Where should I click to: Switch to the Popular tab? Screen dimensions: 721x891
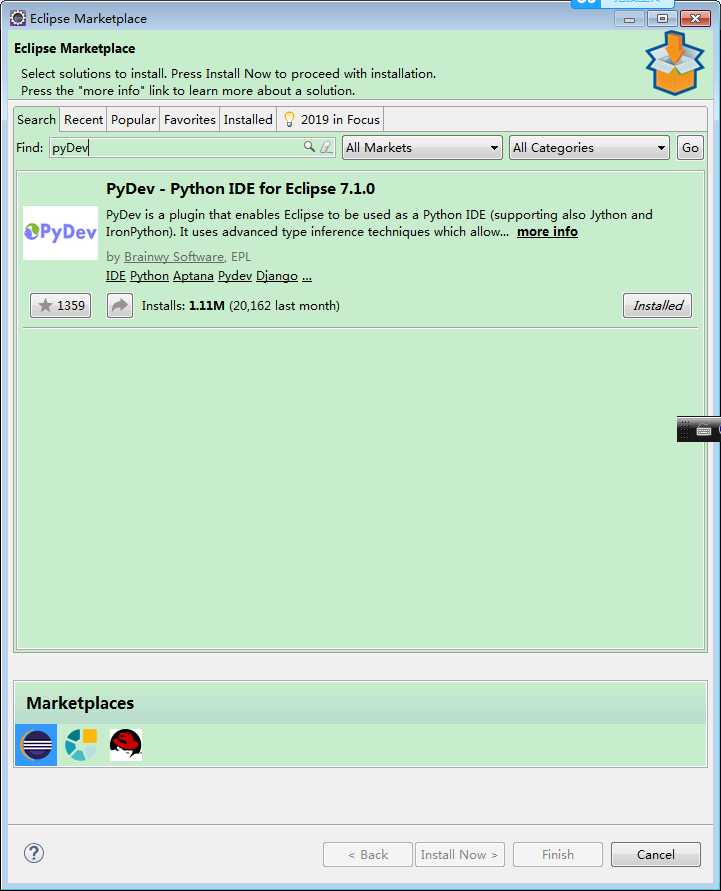coord(134,120)
